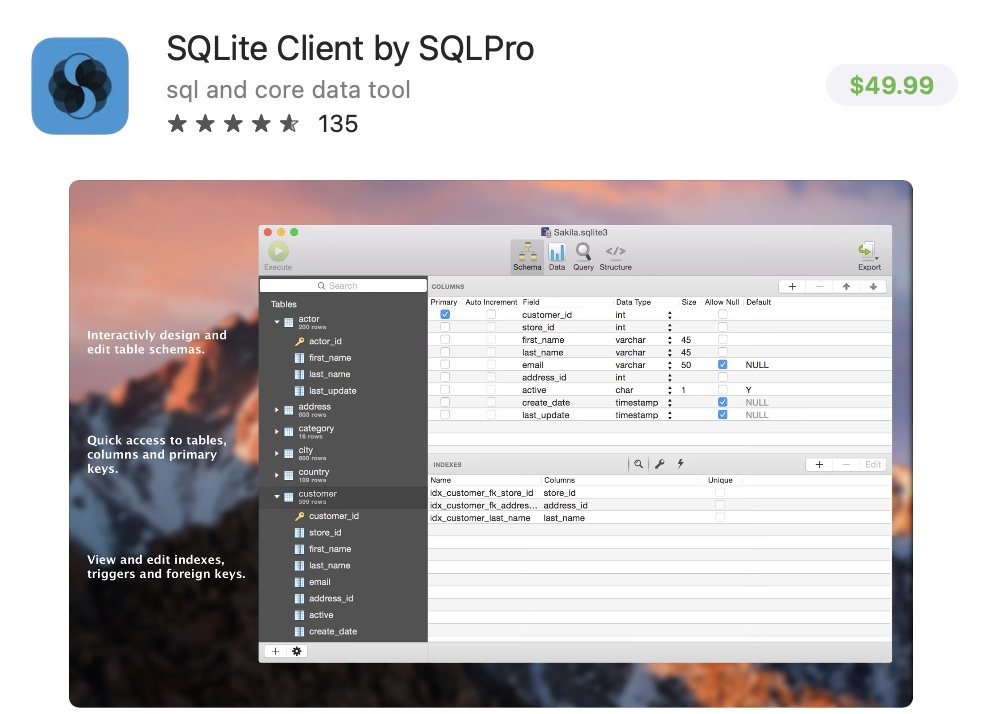Click the Edit index button
The height and width of the screenshot is (714, 998).
pyautogui.click(x=873, y=465)
